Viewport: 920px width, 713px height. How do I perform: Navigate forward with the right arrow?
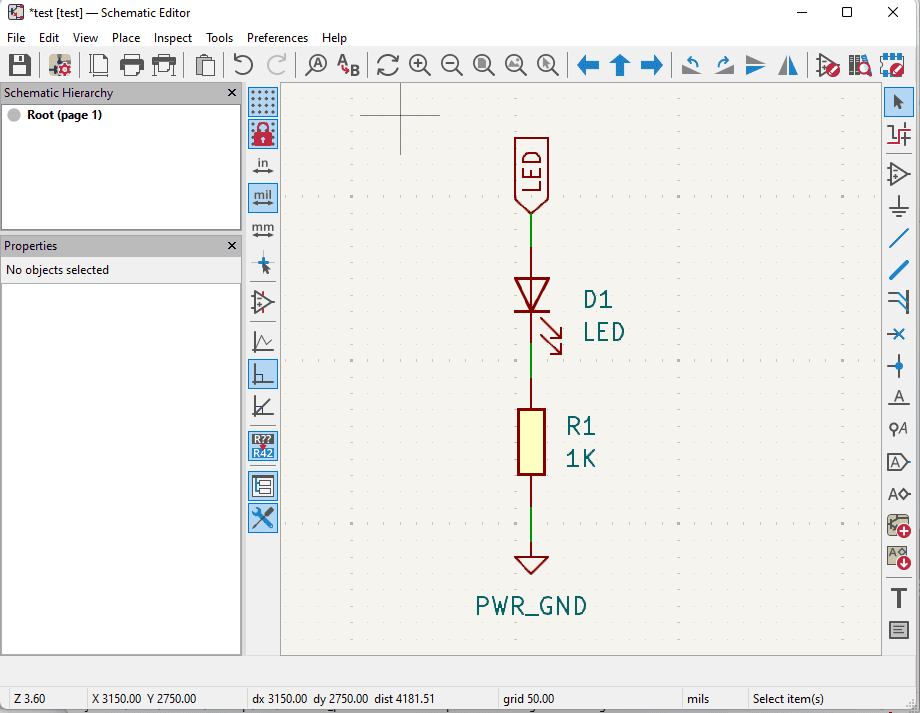[x=652, y=65]
